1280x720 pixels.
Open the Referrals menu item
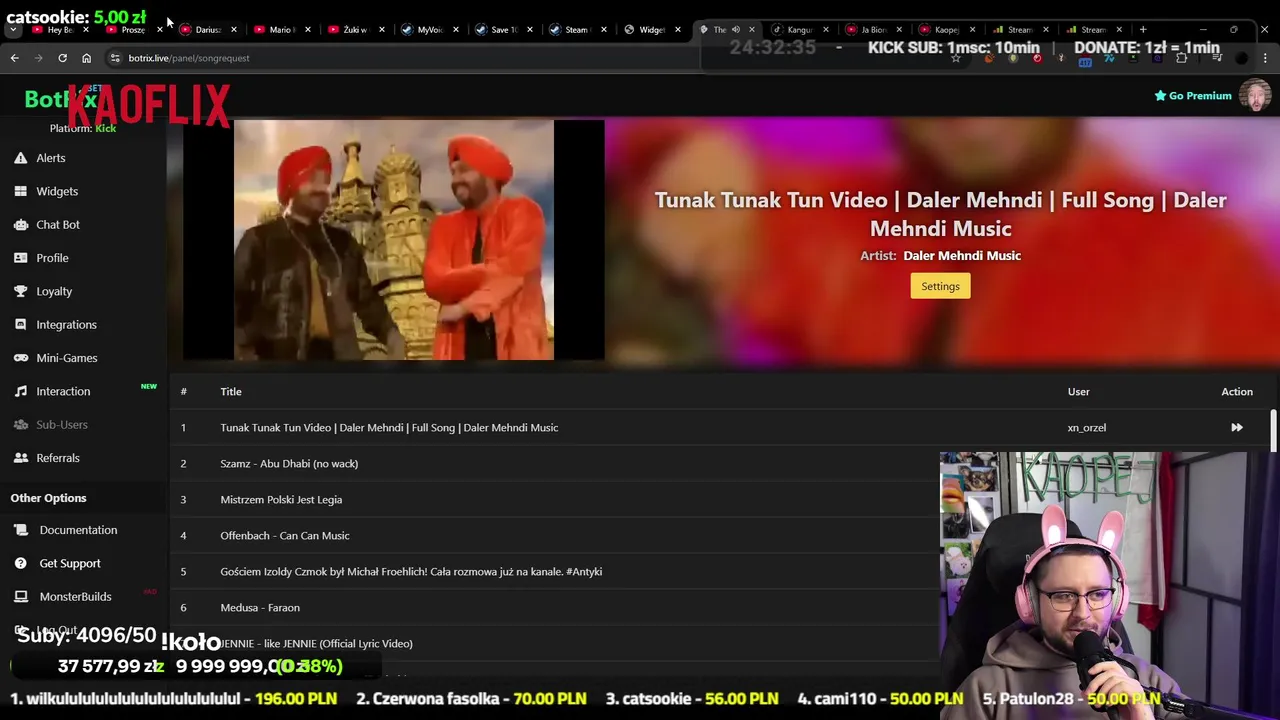(x=58, y=458)
